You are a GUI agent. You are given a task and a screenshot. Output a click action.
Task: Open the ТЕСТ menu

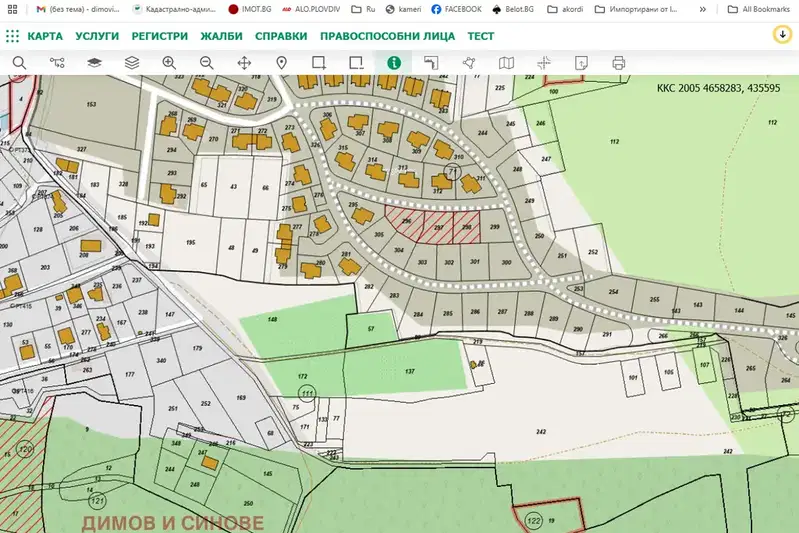coord(481,36)
